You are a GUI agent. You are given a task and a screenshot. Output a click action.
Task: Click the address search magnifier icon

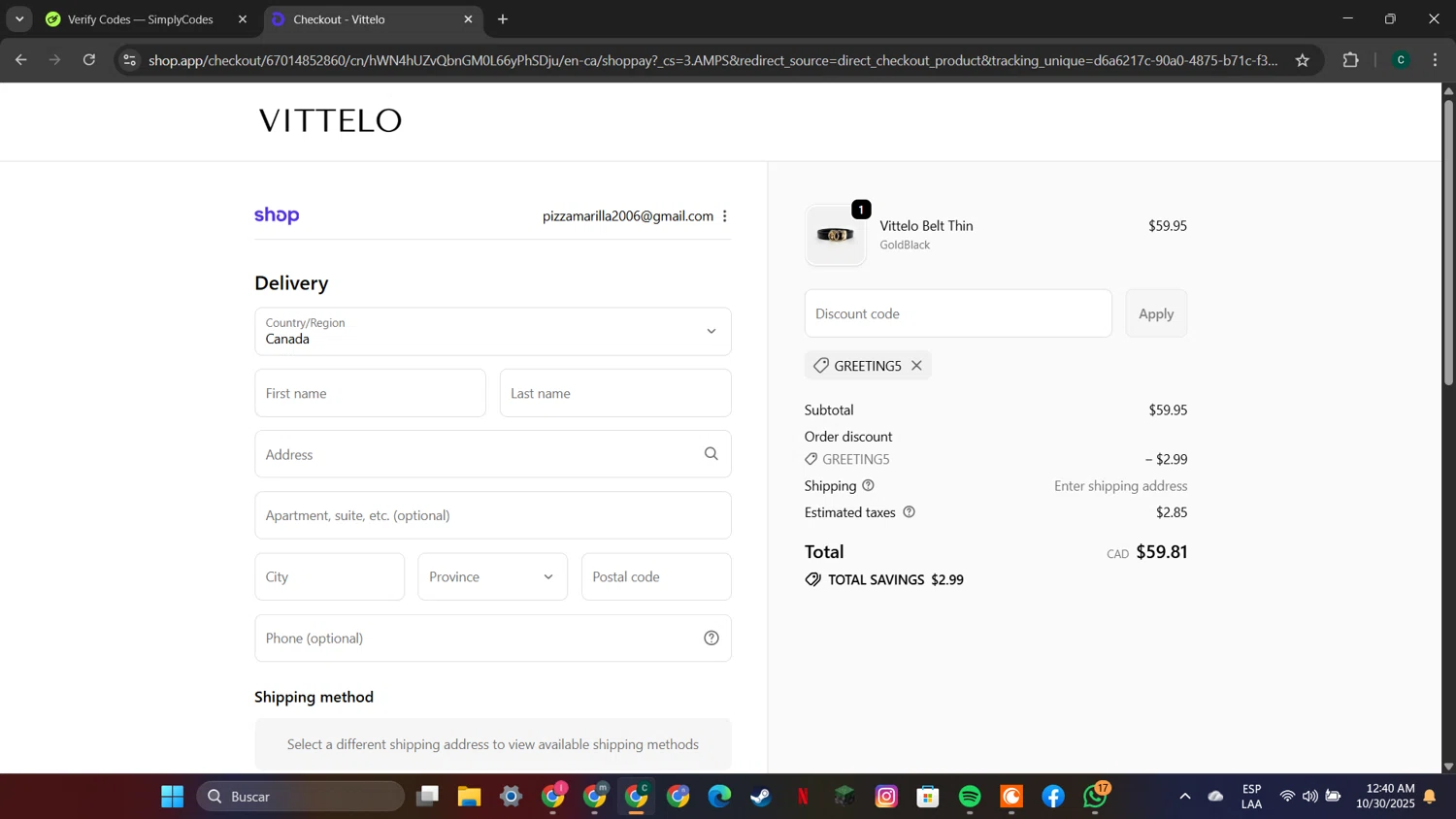tap(711, 454)
